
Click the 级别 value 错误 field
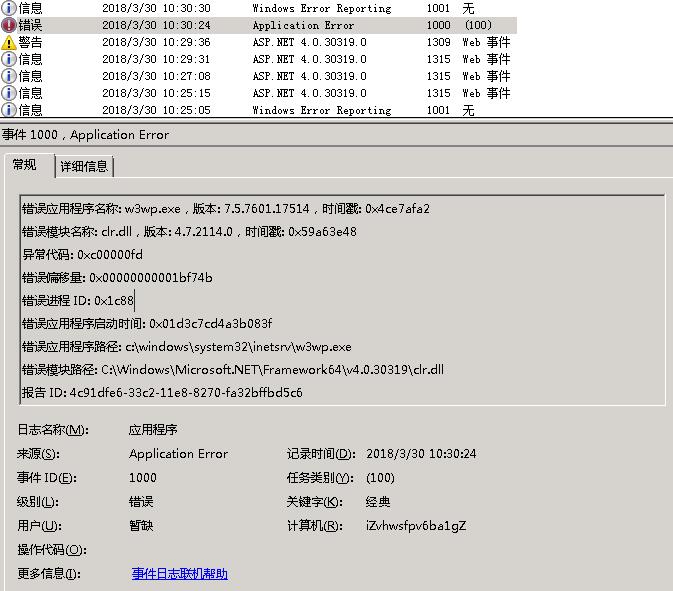tap(141, 502)
